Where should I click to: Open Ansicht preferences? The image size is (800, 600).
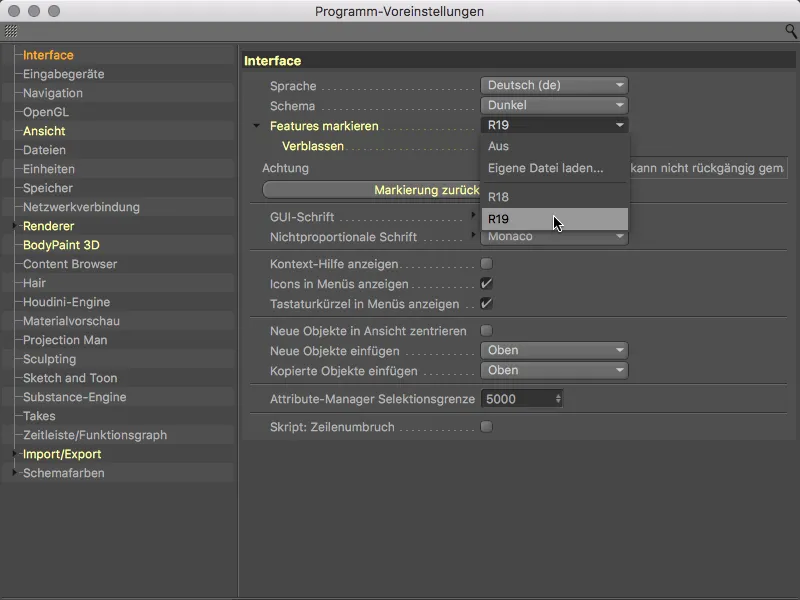[44, 131]
